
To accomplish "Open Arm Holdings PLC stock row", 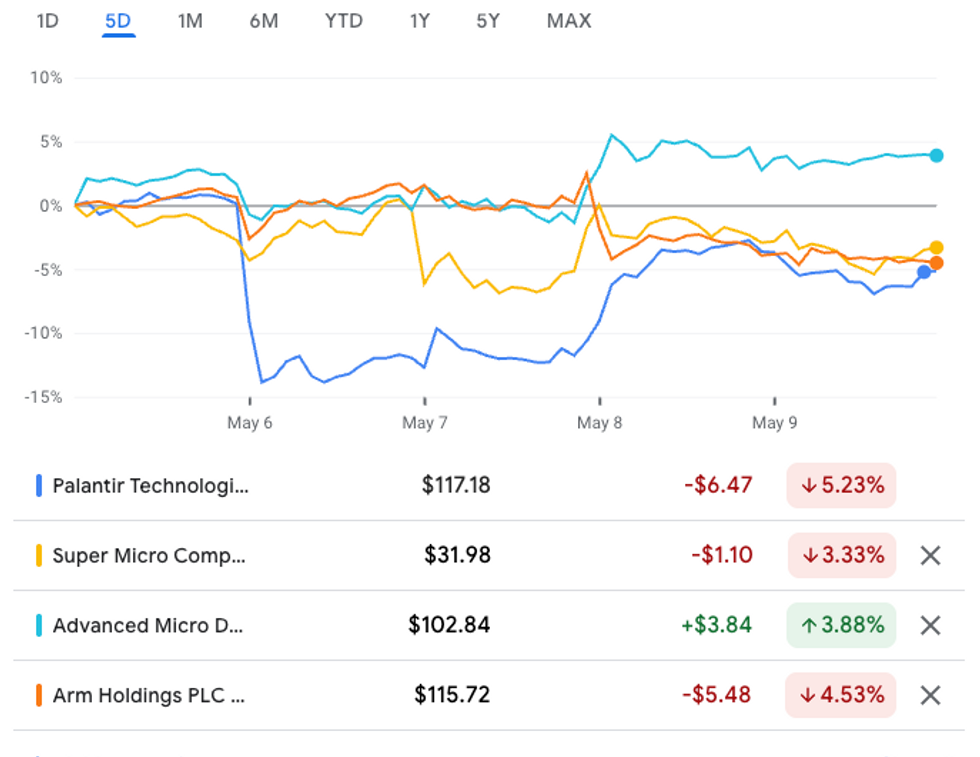I will (148, 695).
